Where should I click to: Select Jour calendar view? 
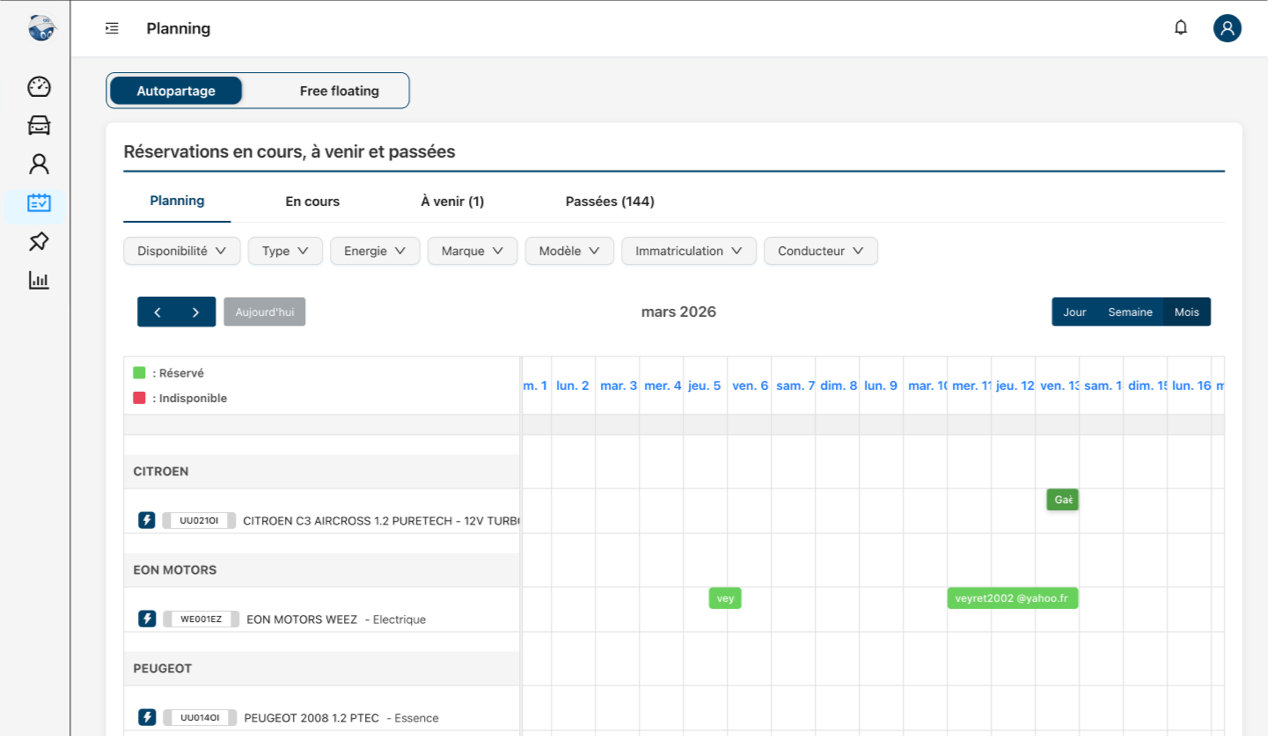(1075, 312)
